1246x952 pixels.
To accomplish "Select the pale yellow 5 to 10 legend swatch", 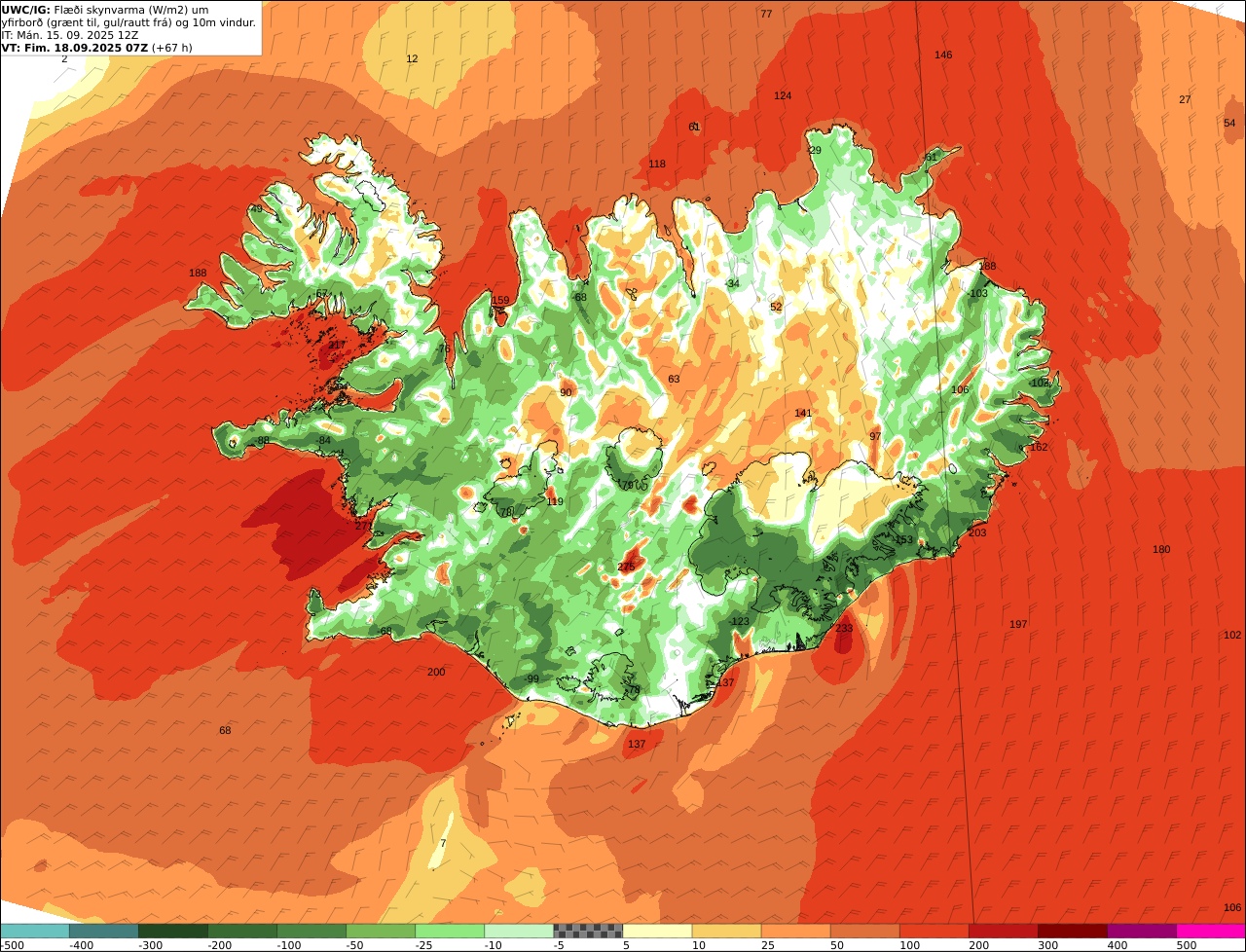I will tap(657, 931).
